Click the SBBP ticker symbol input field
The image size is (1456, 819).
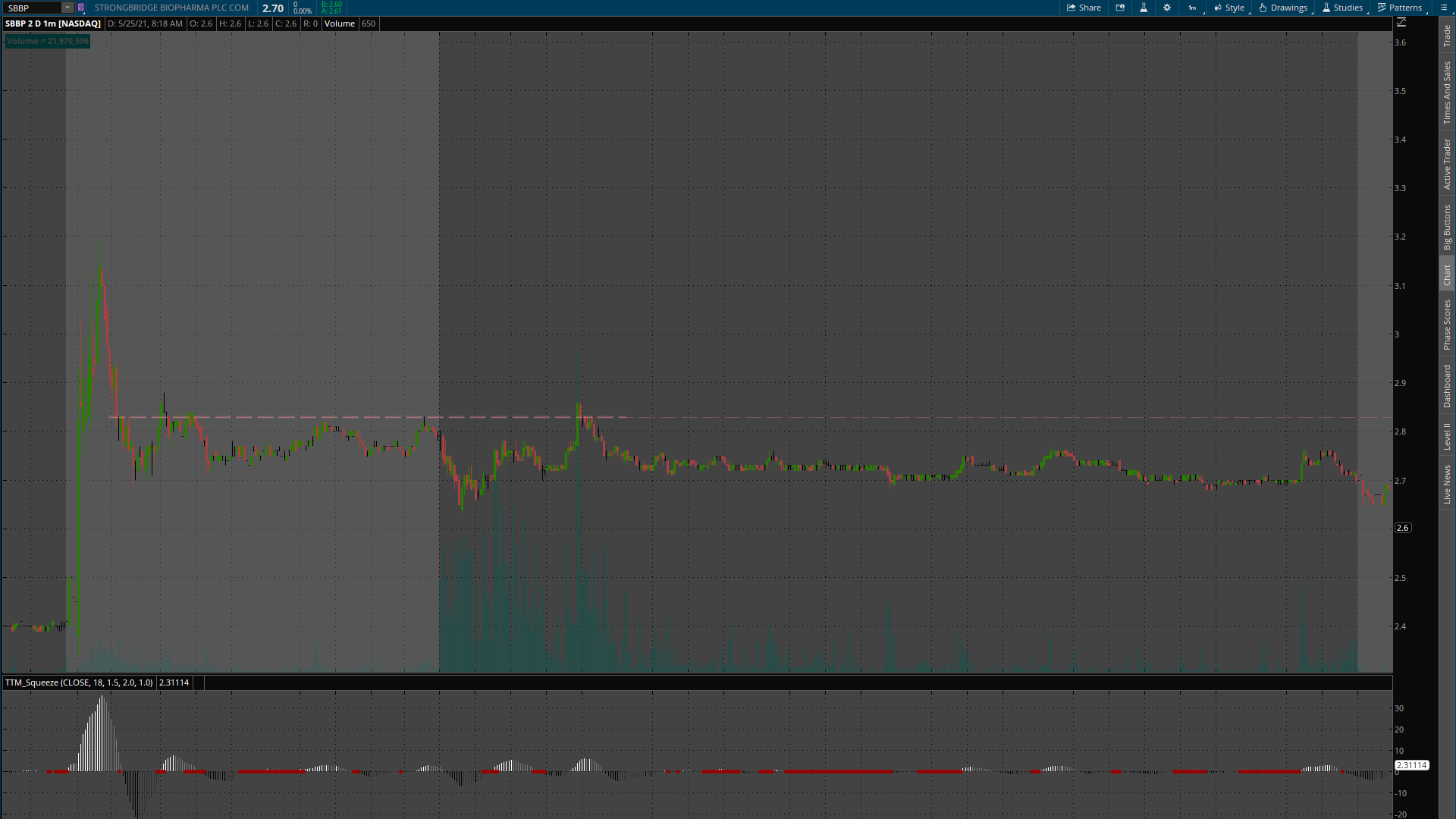[x=33, y=8]
